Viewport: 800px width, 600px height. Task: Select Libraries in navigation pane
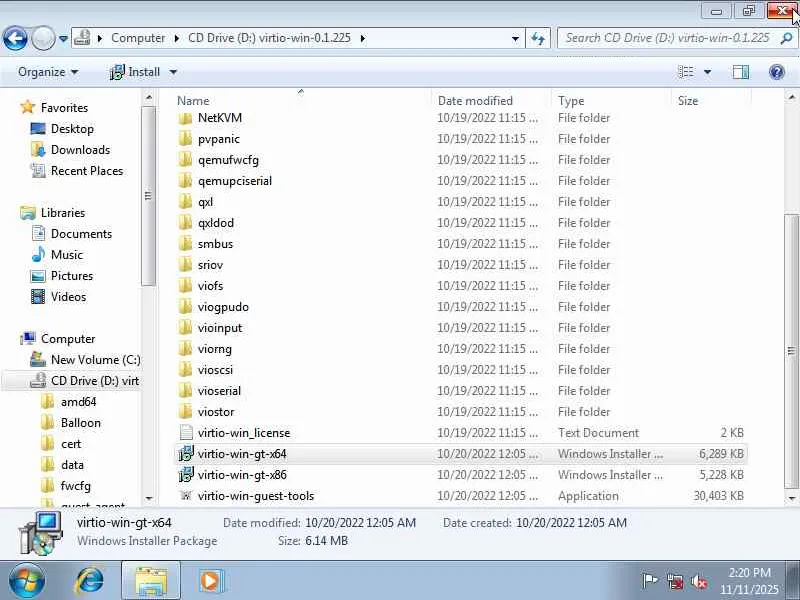[x=63, y=212]
